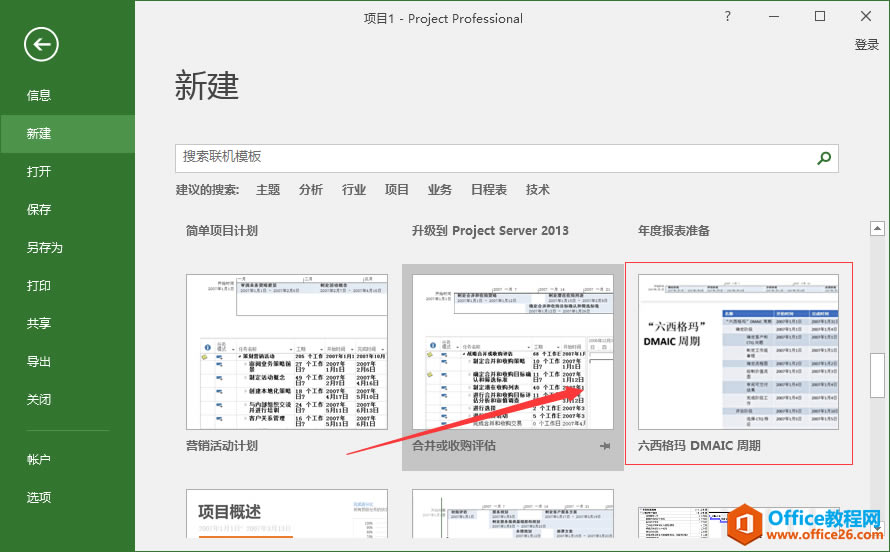Screen dimensions: 890x552
Task: Click the search magnifier icon
Action: pyautogui.click(x=824, y=158)
